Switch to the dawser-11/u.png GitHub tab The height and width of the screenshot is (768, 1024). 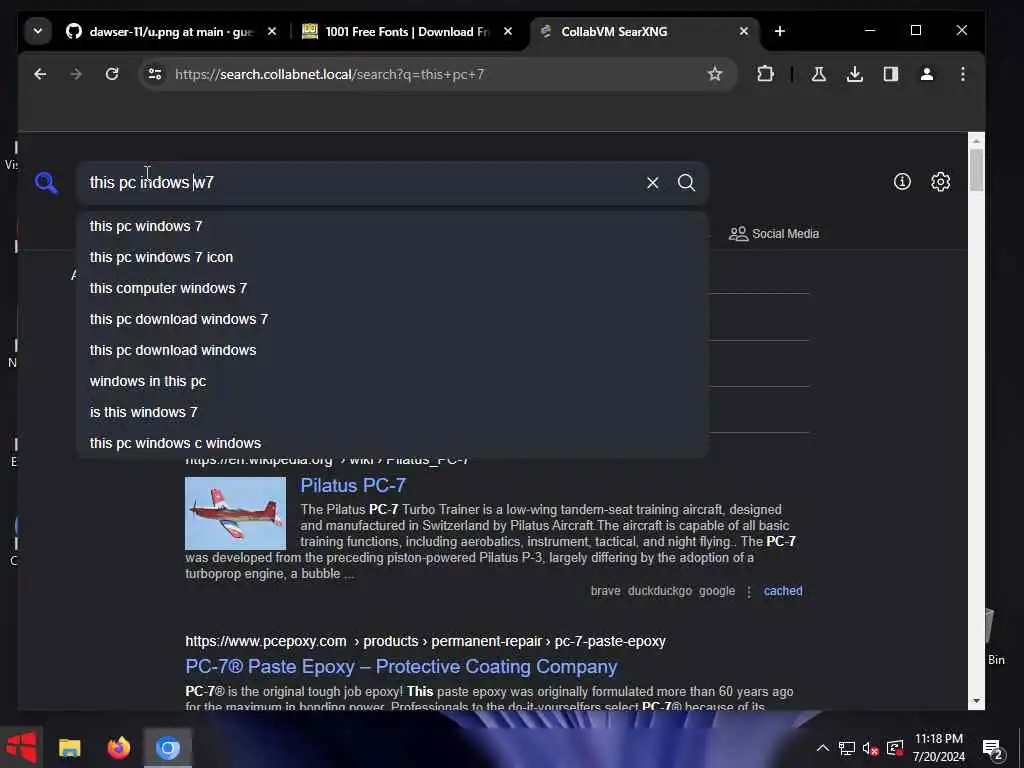(171, 31)
